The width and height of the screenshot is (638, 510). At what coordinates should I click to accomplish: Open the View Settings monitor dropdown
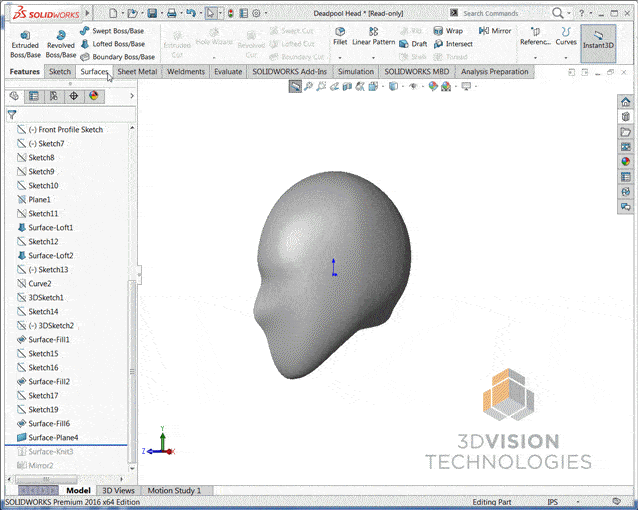point(466,86)
